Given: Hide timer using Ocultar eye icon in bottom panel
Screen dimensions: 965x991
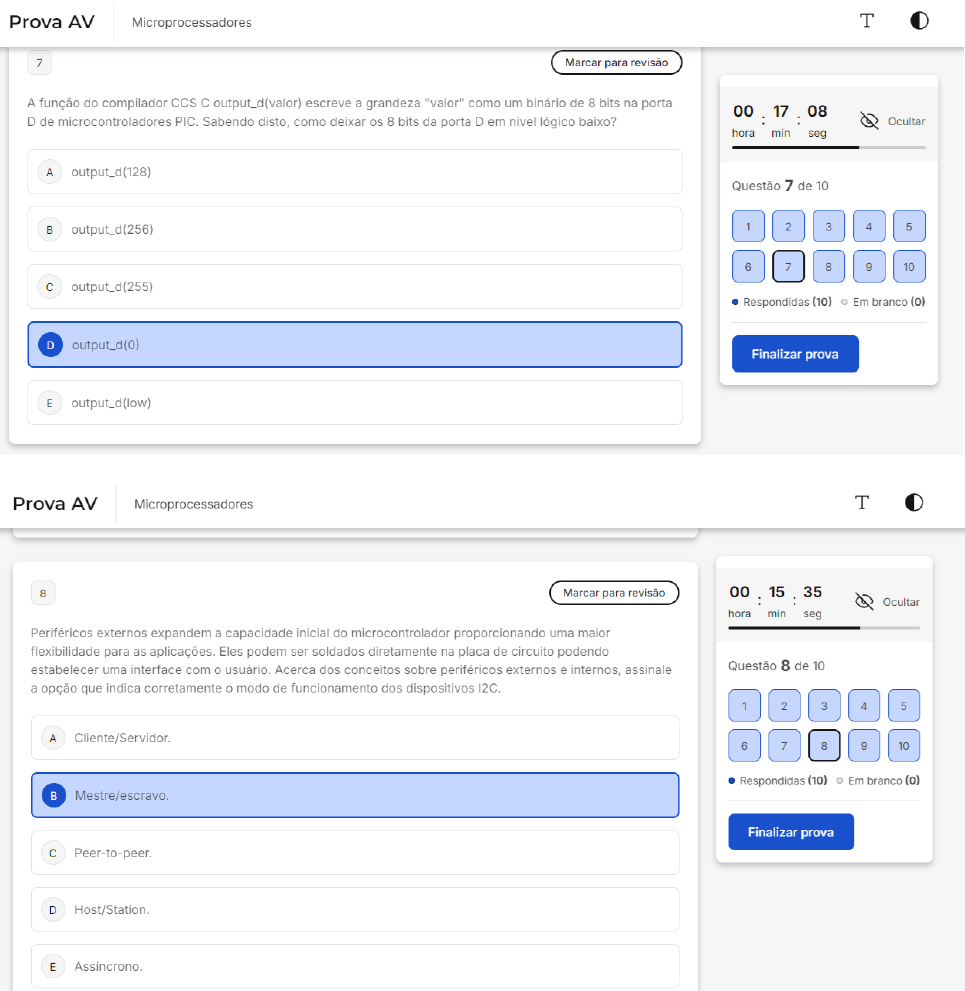Looking at the screenshot, I should click(x=864, y=602).
